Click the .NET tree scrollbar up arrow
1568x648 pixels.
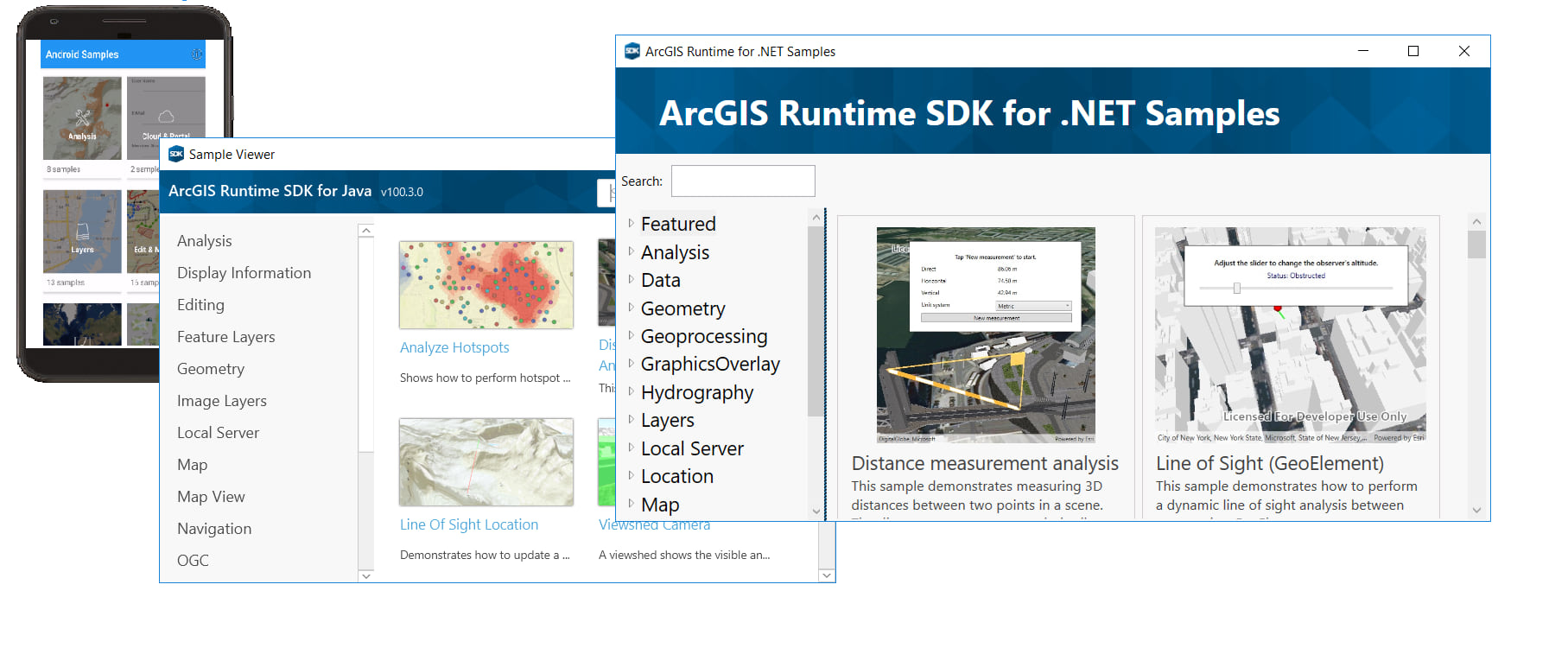[x=816, y=217]
